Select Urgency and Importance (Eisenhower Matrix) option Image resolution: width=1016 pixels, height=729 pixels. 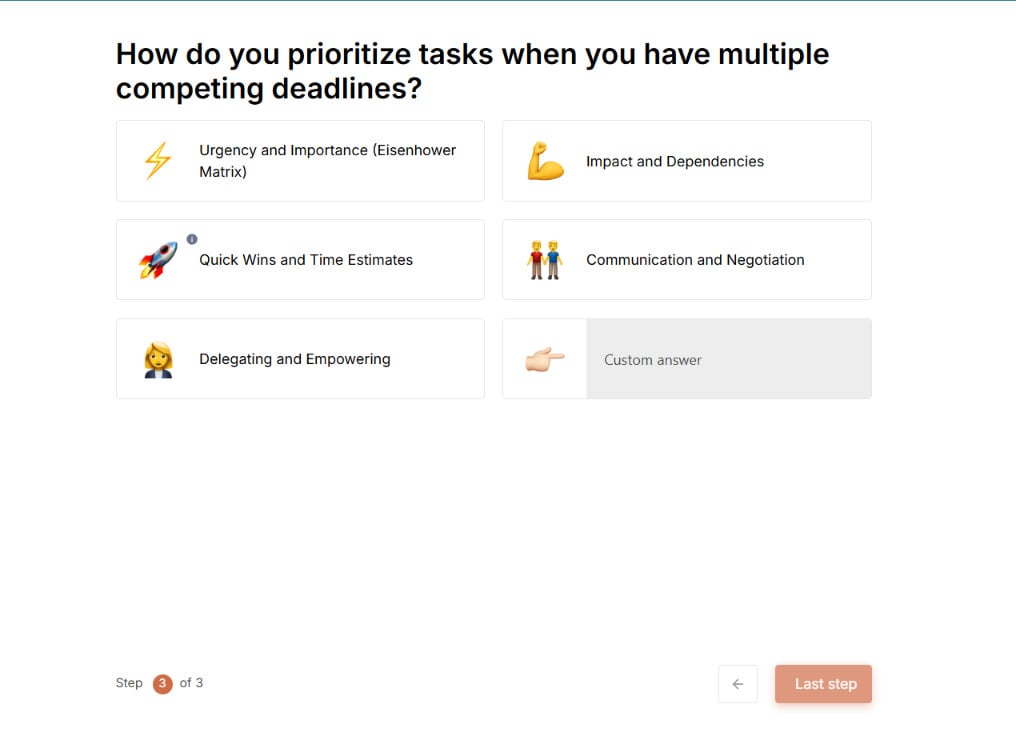coord(300,161)
